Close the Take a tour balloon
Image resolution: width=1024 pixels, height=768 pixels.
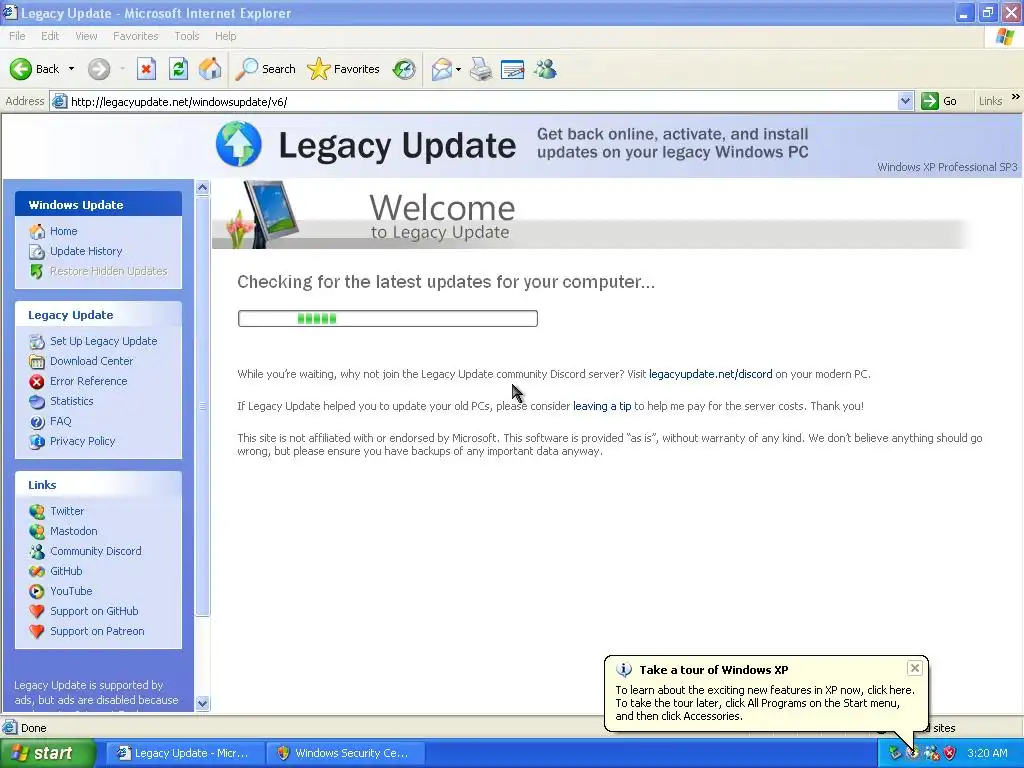click(x=915, y=667)
